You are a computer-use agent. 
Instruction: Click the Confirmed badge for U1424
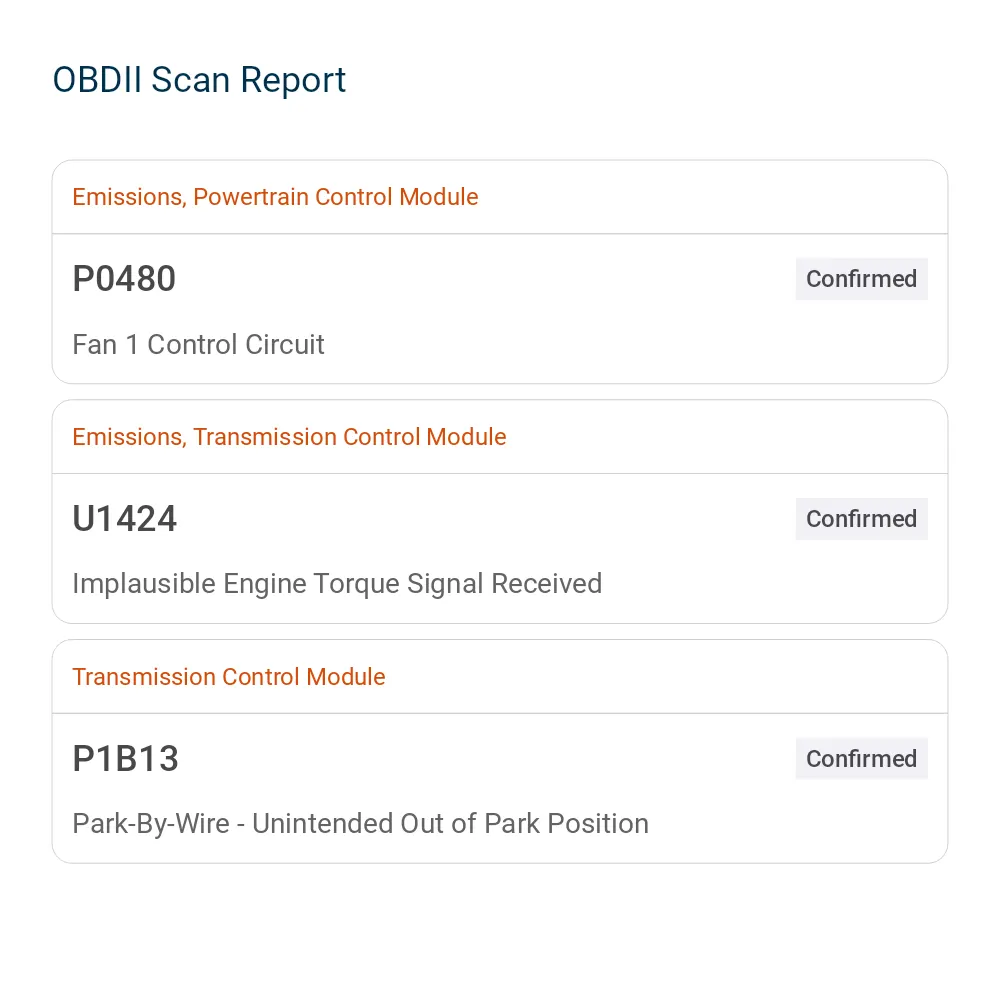(861, 518)
